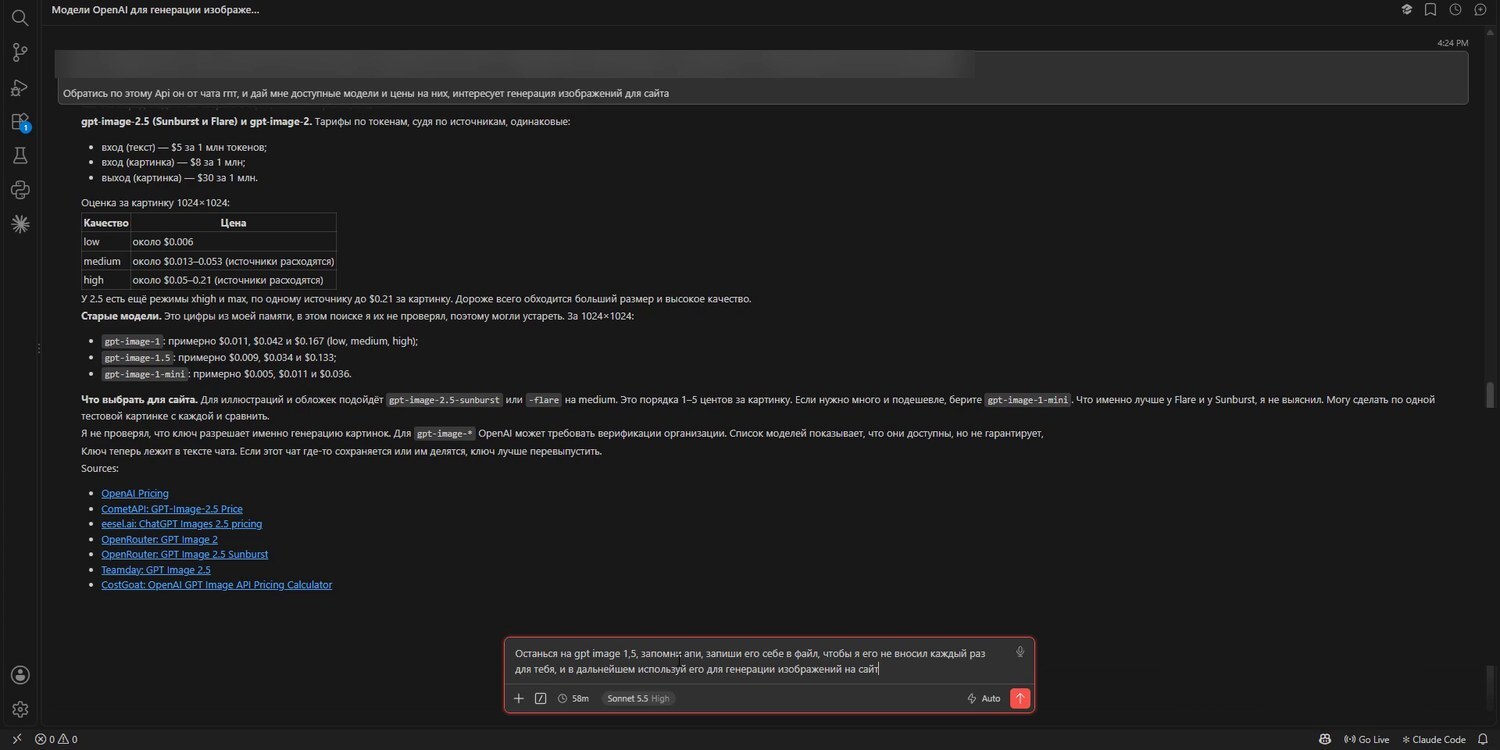Click the 58m timer indicator
Viewport: 1500px width, 750px height.
[x=574, y=699]
